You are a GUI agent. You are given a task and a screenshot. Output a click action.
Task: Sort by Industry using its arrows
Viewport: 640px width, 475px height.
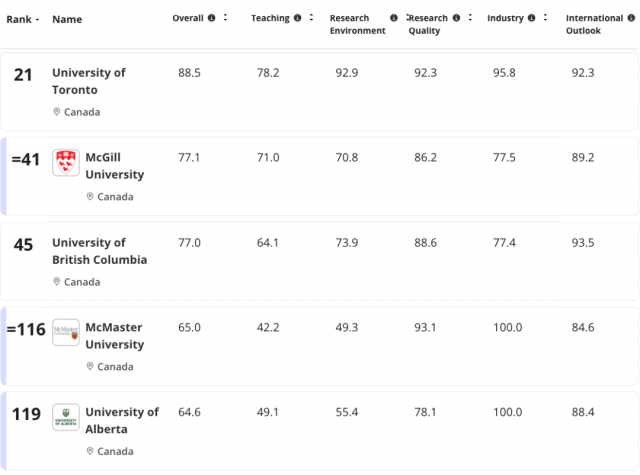pyautogui.click(x=546, y=18)
